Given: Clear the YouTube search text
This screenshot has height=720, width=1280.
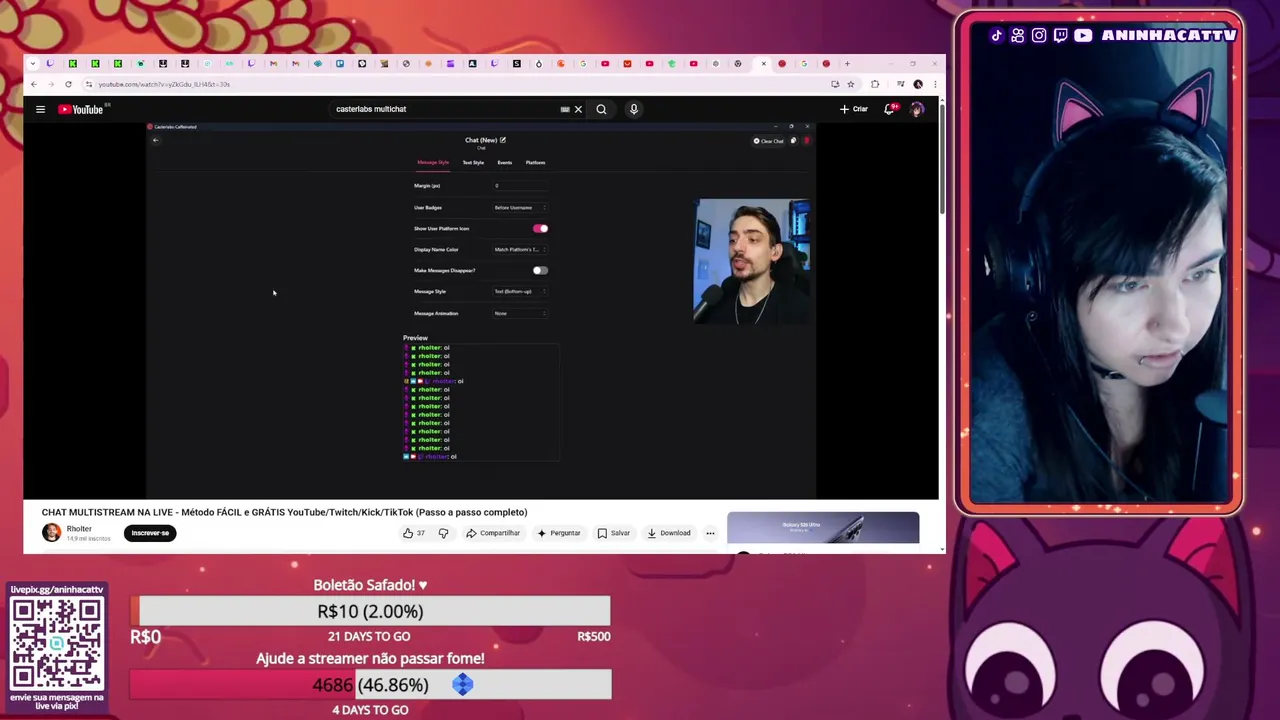Looking at the screenshot, I should tap(578, 109).
